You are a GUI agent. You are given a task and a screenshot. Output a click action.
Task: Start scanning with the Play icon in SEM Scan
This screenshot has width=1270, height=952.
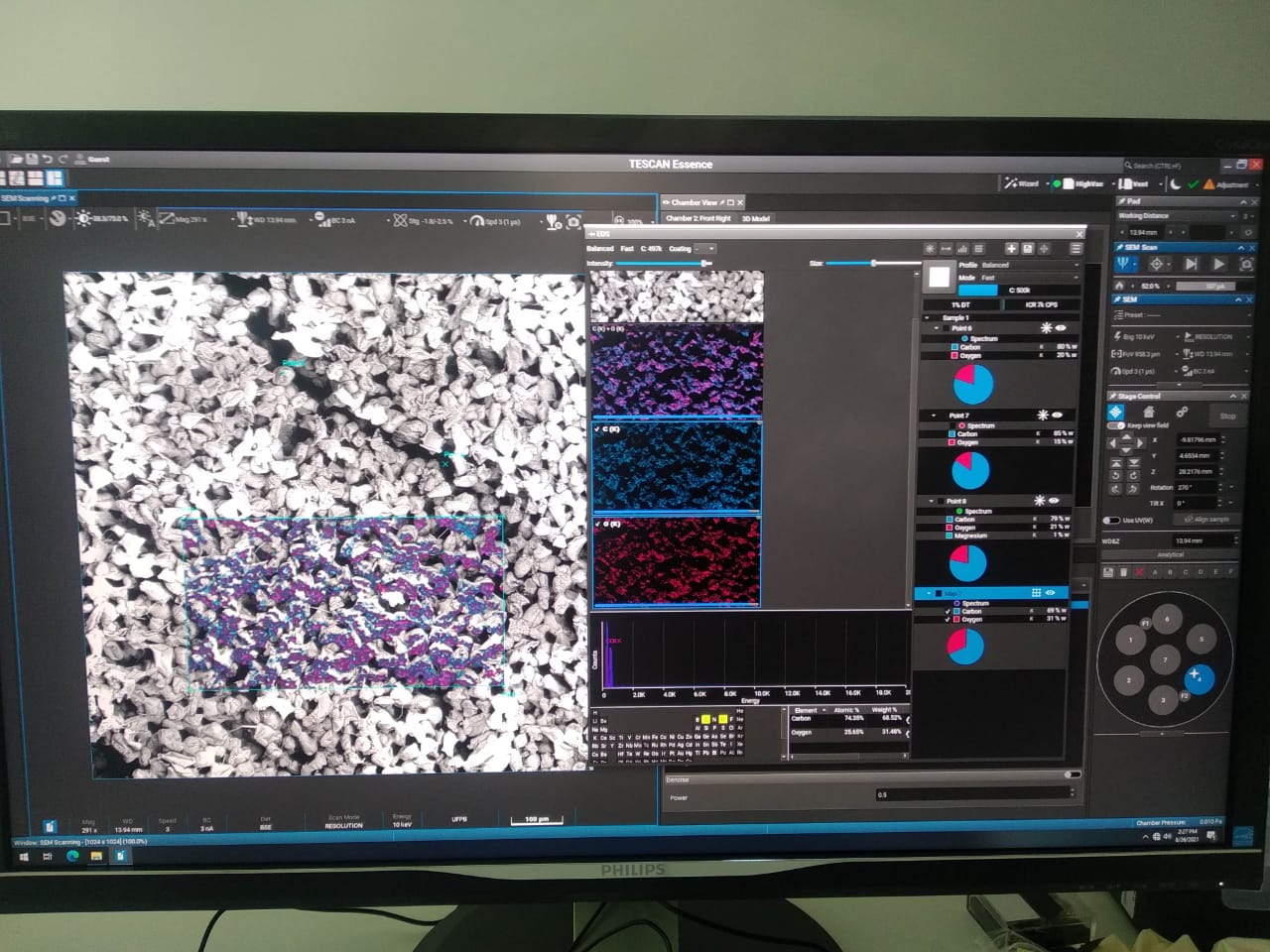[1218, 265]
